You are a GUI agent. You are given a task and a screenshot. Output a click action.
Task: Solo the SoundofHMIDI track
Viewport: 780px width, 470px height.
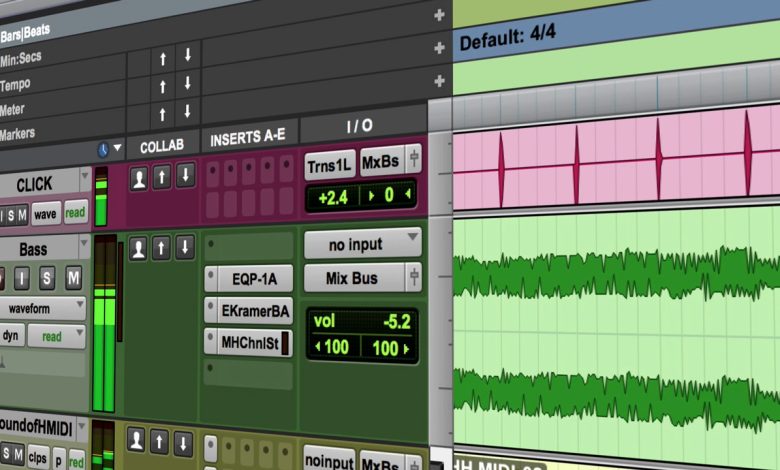(6, 454)
